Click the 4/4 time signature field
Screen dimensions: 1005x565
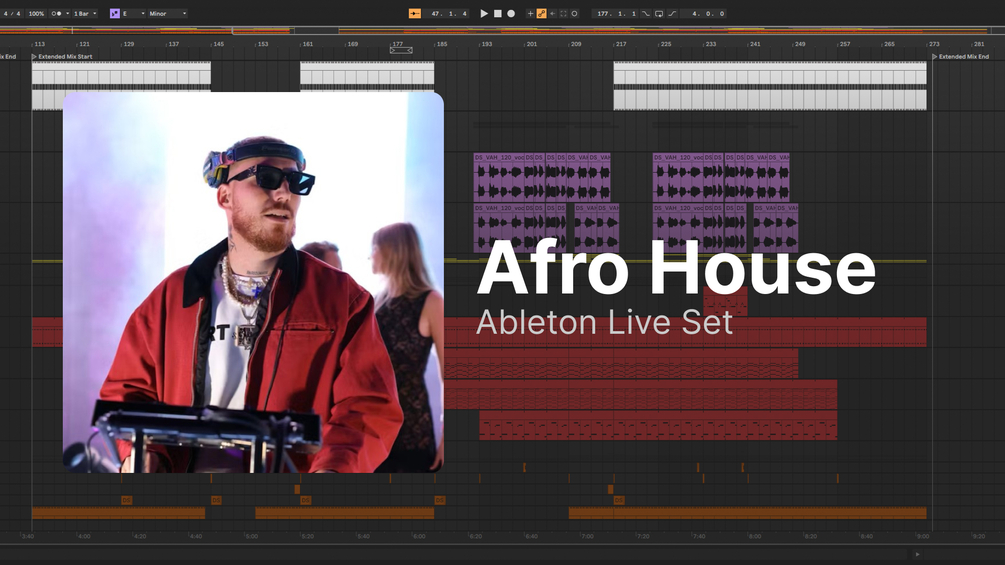click(x=12, y=13)
